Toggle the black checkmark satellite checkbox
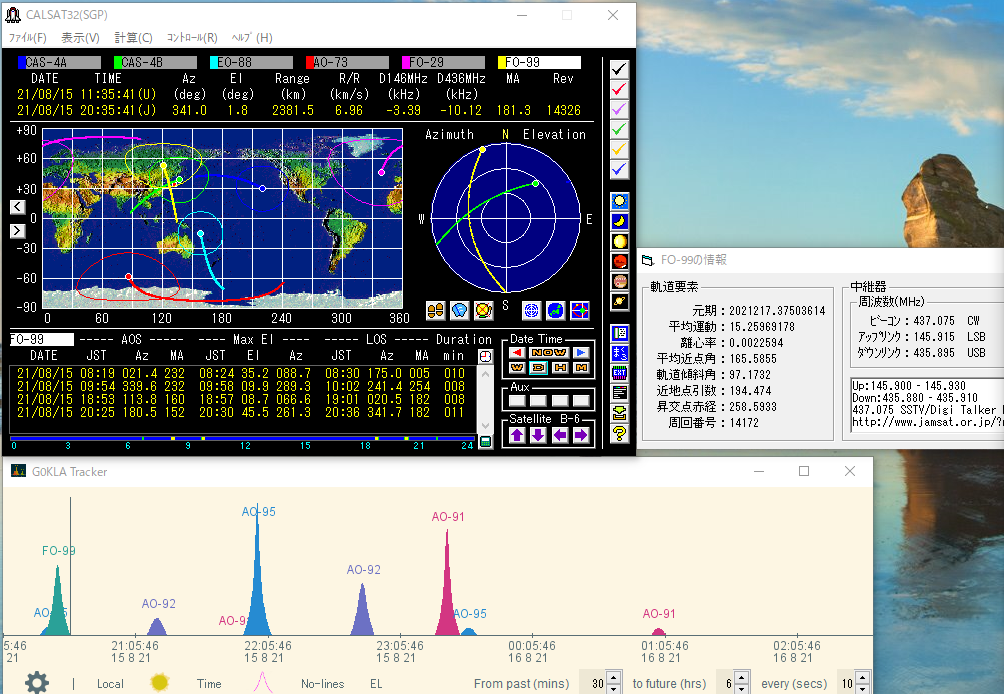Viewport: 1004px width, 694px height. click(620, 69)
